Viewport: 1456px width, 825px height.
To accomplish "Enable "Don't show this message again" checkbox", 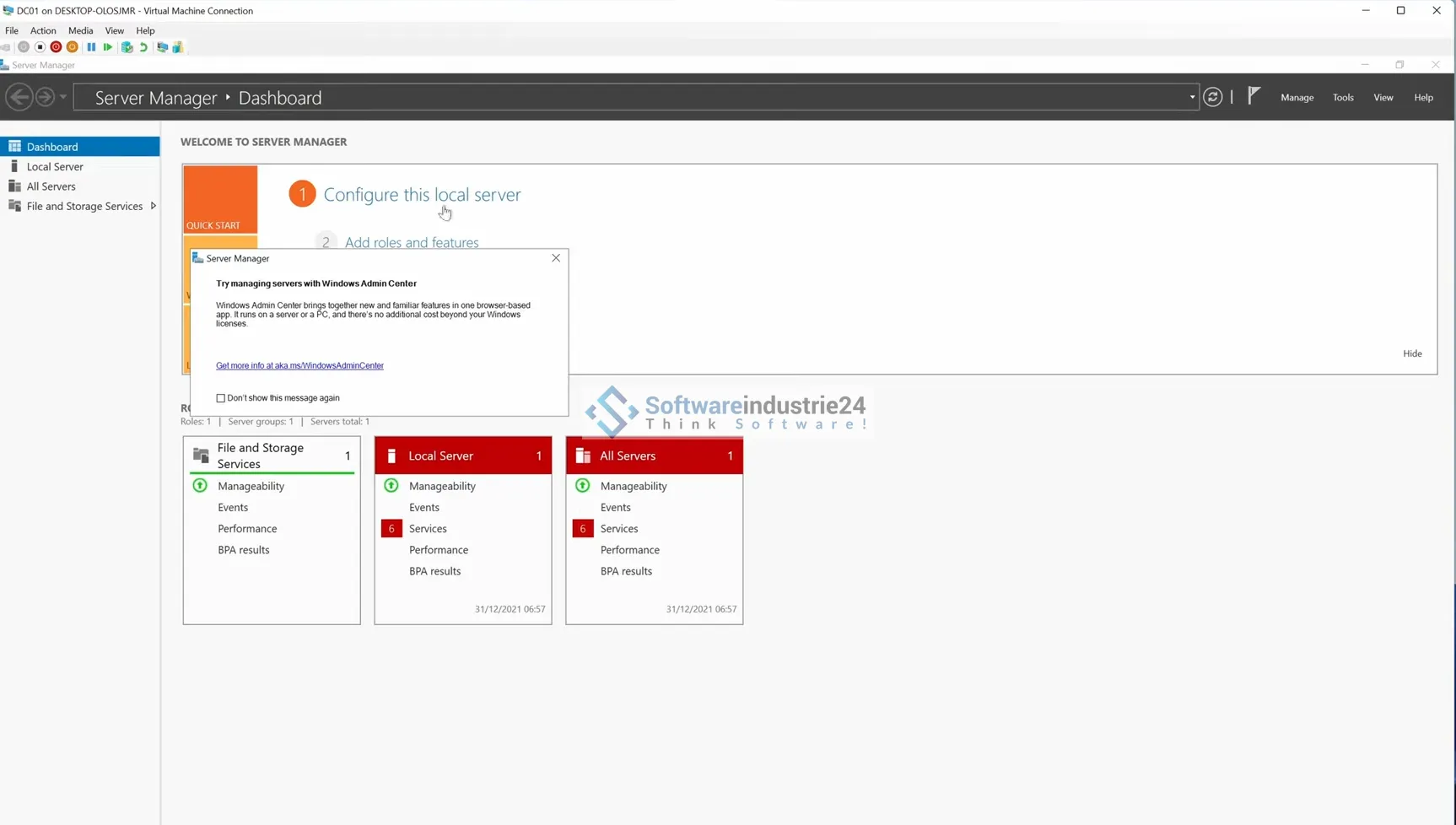I will 221,398.
